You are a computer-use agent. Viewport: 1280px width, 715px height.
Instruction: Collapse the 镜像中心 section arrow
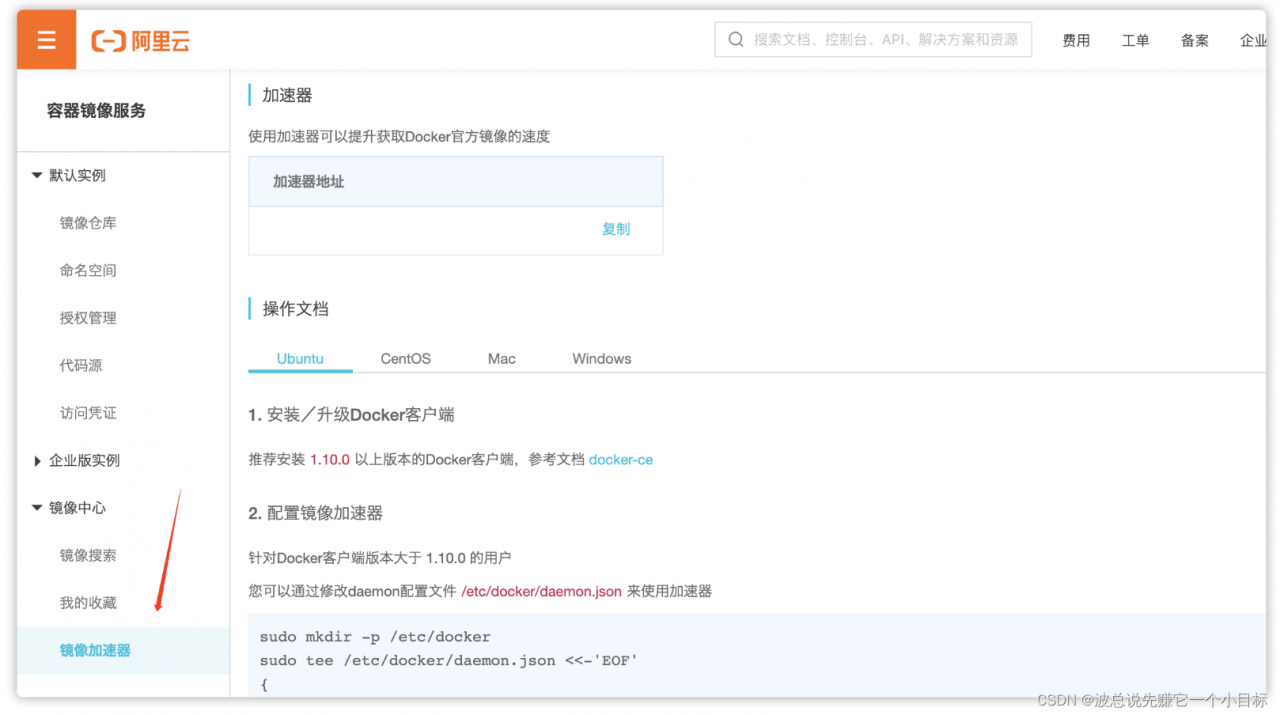pos(37,508)
